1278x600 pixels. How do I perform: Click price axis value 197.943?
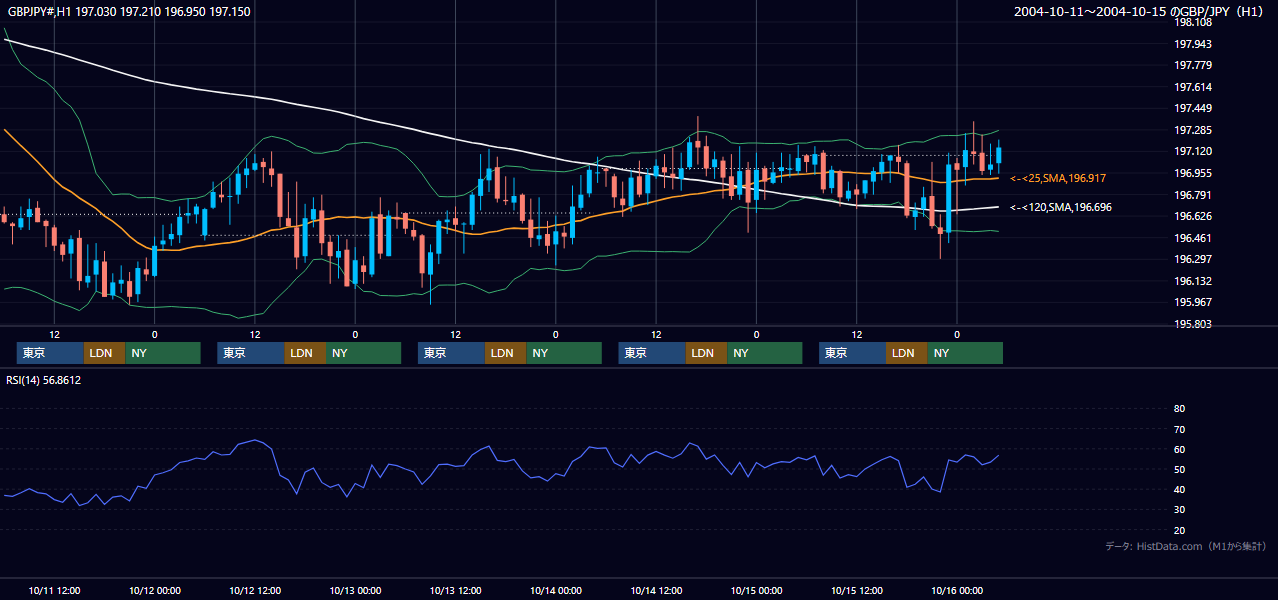tap(1192, 44)
